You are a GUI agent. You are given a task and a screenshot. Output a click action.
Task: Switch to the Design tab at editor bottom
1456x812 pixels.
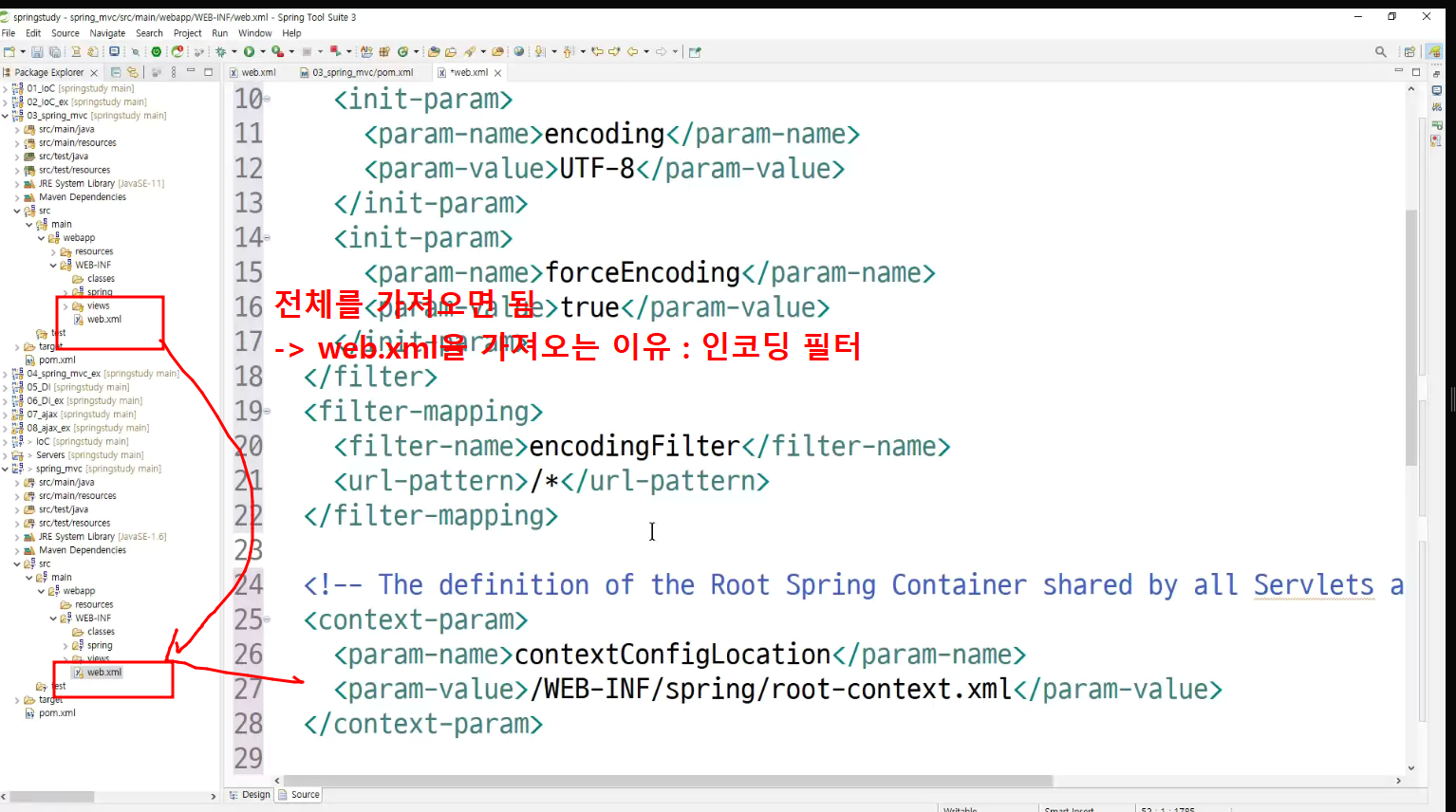click(x=250, y=795)
